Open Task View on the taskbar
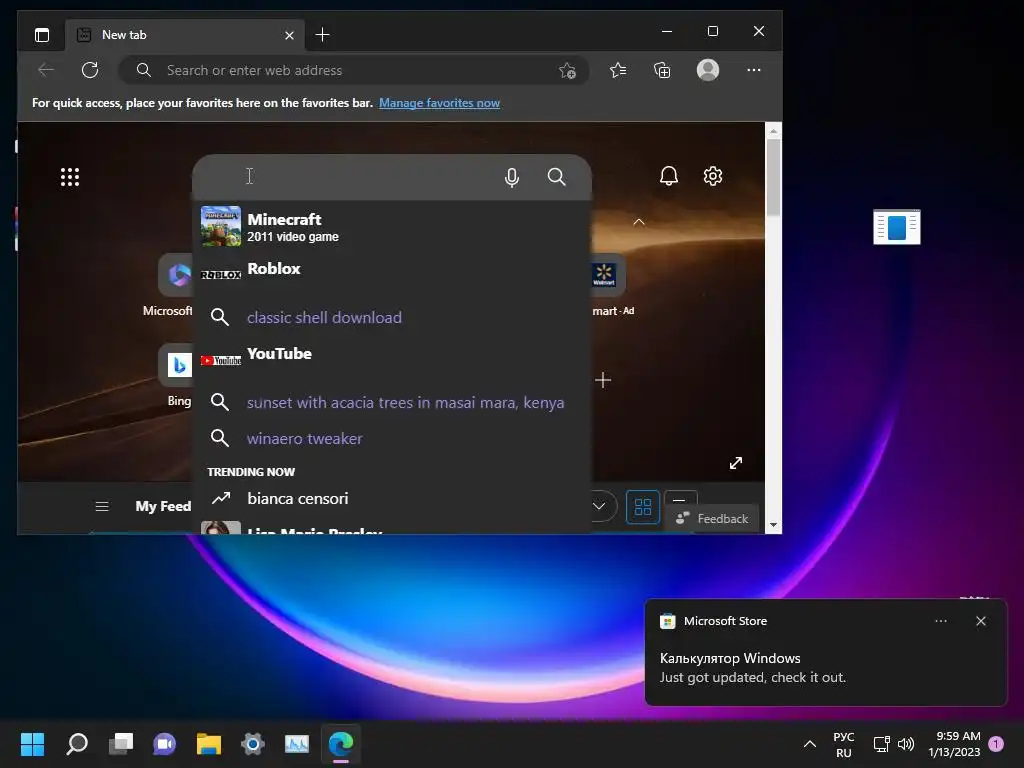The image size is (1024, 768). point(121,743)
